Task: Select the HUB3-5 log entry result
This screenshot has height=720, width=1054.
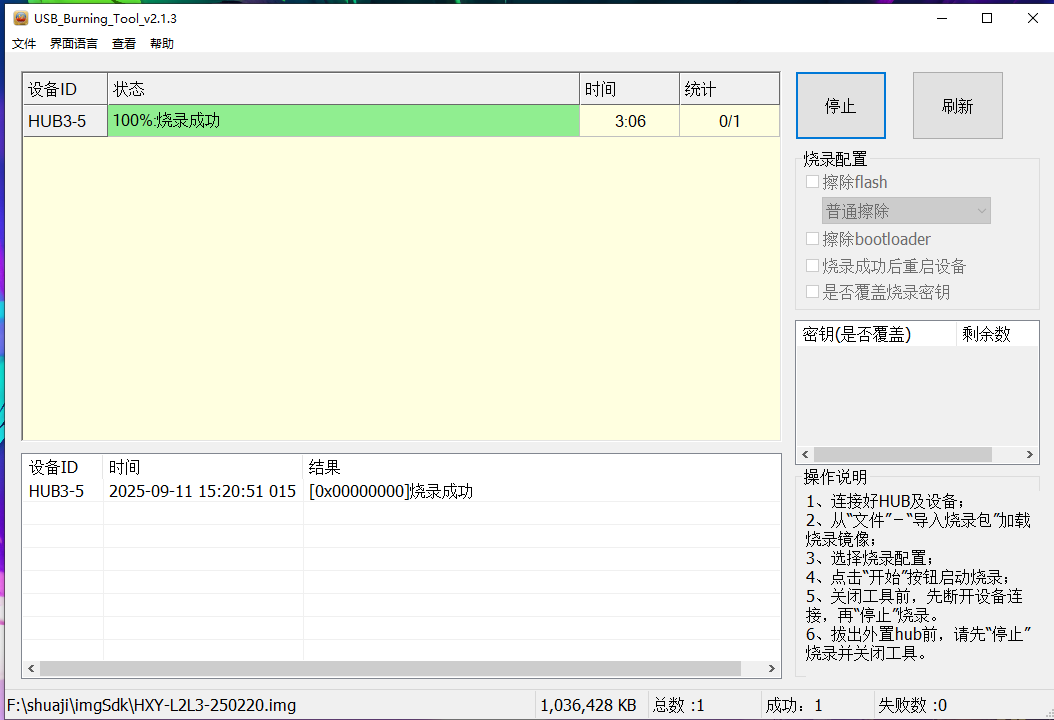Action: (391, 491)
